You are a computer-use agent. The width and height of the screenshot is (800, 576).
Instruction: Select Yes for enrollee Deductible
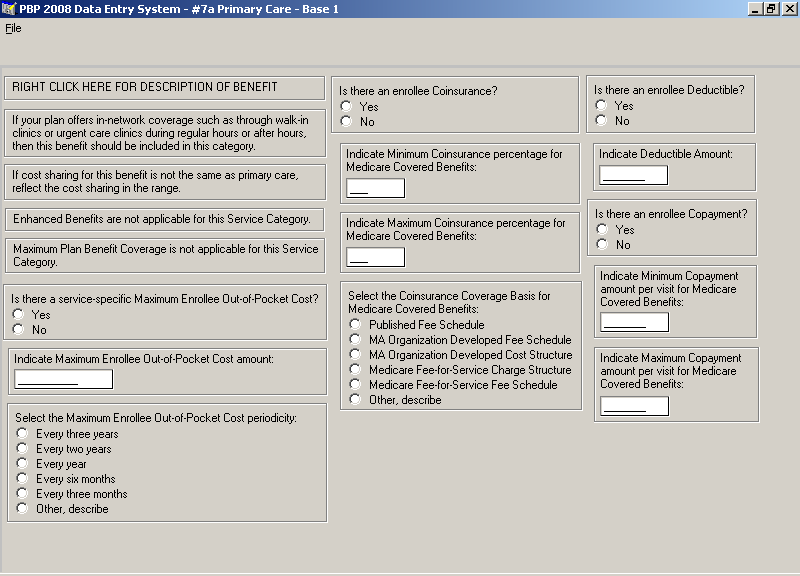point(601,105)
